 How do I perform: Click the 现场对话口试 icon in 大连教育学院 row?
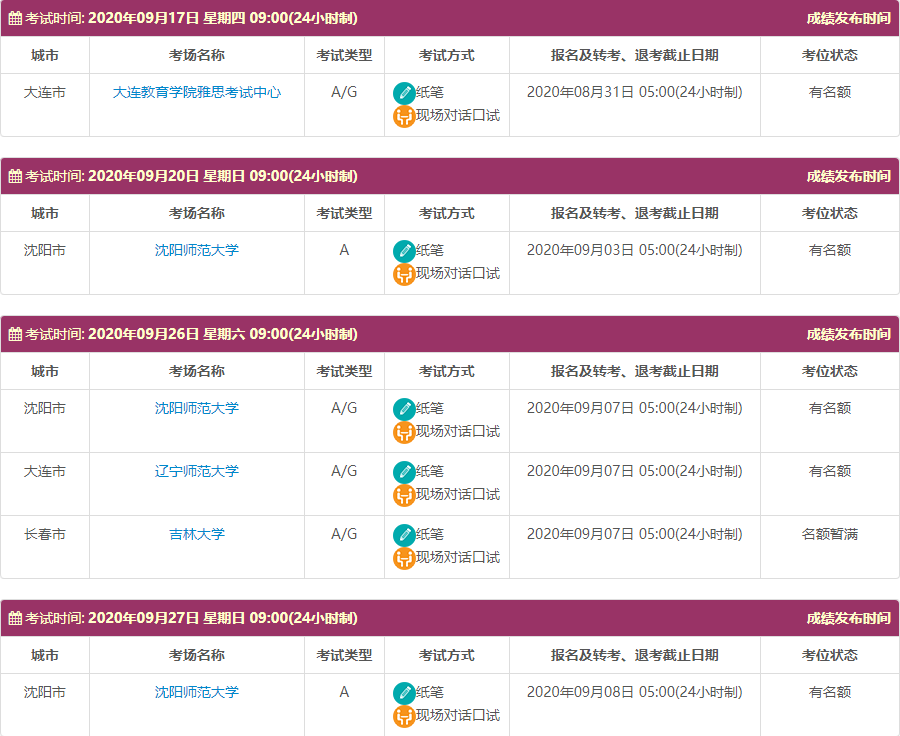pos(404,116)
